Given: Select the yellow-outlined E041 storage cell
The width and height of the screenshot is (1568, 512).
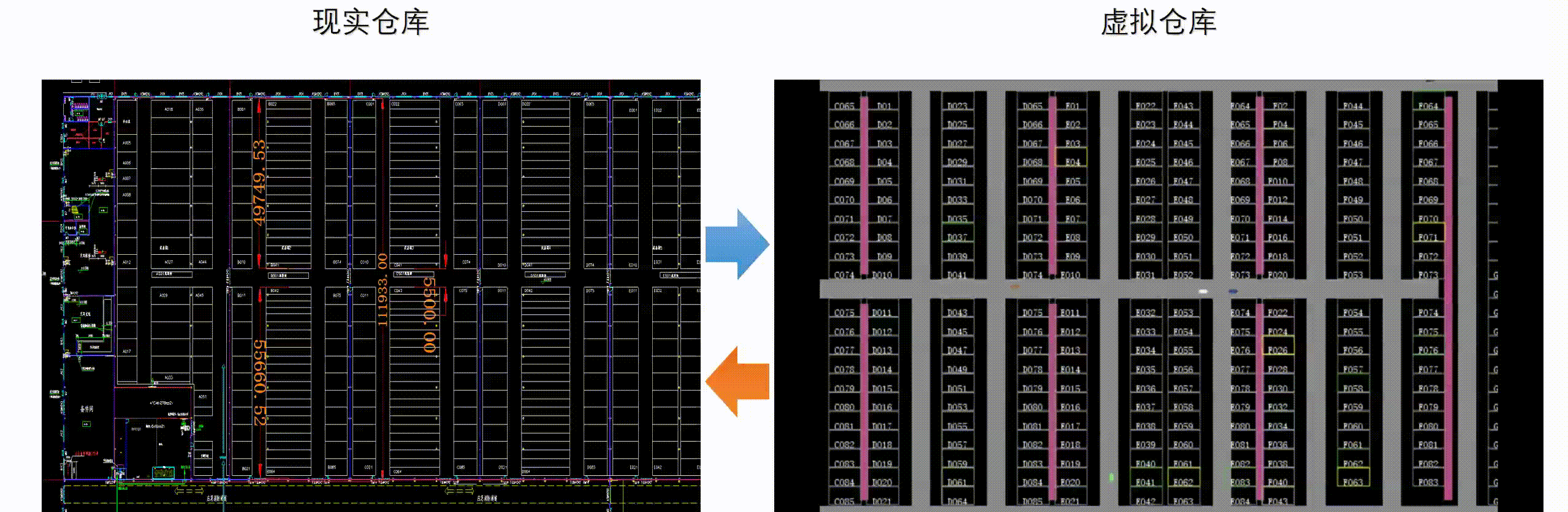Looking at the screenshot, I should 1145,482.
